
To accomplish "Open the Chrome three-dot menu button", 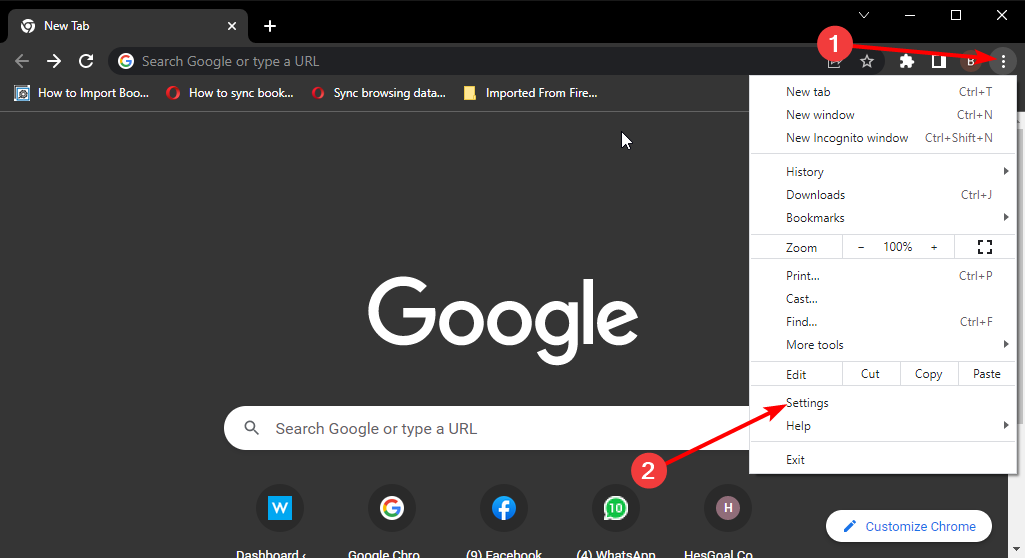I will (1003, 61).
